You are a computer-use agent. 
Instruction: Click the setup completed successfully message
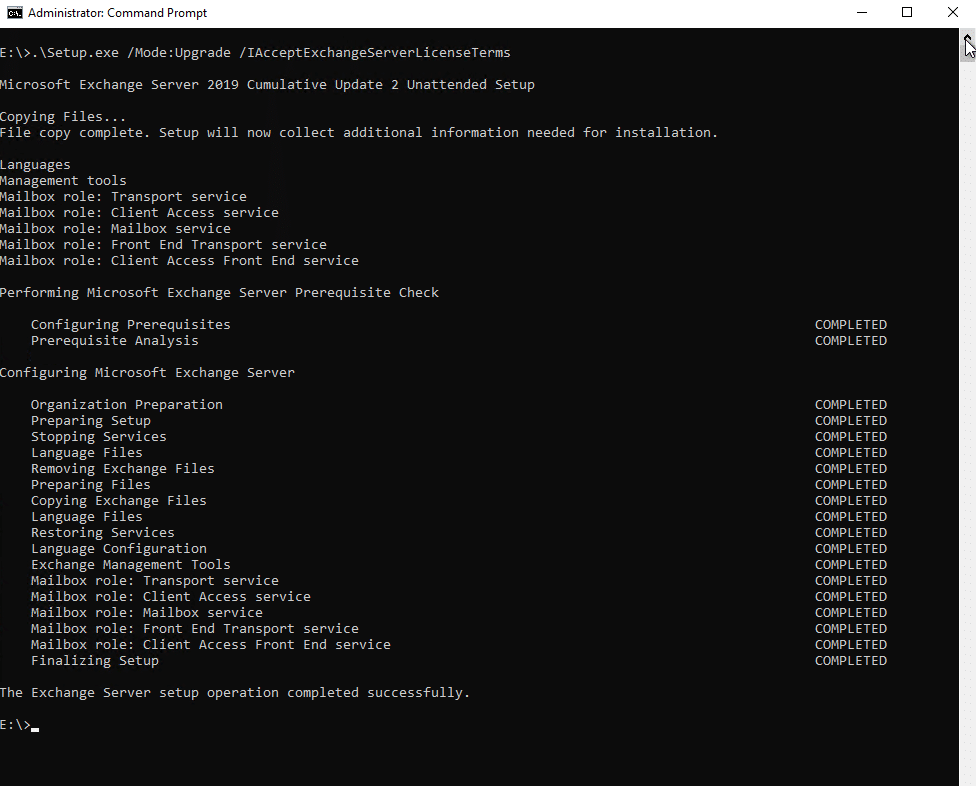point(234,692)
